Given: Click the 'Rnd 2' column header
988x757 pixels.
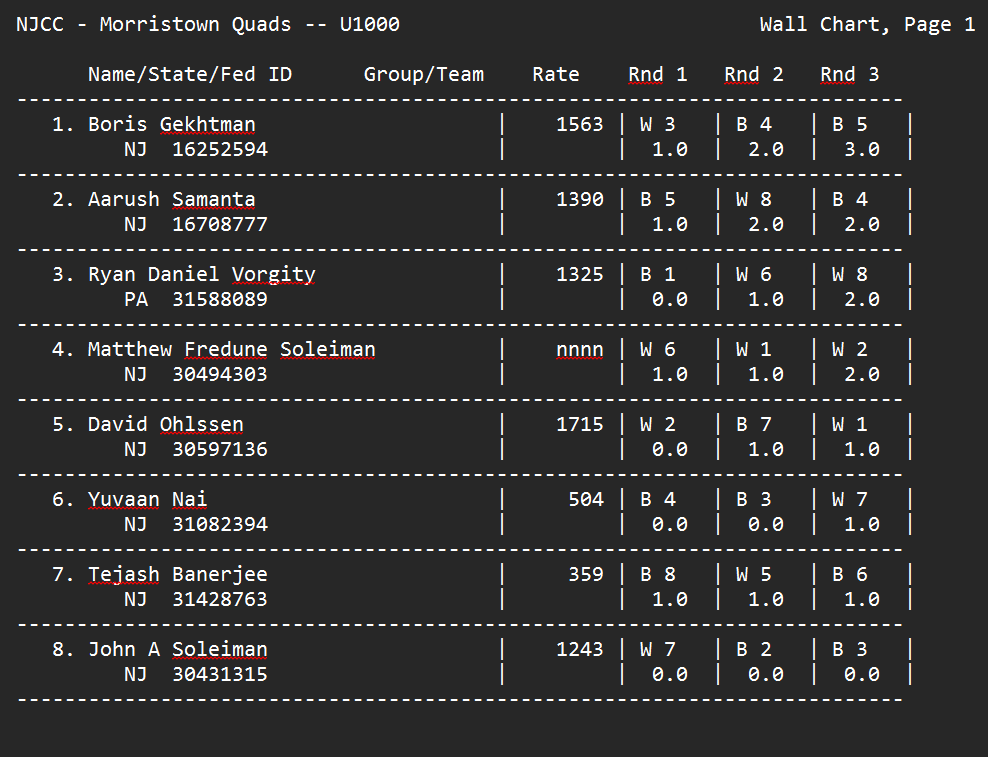Looking at the screenshot, I should [753, 74].
